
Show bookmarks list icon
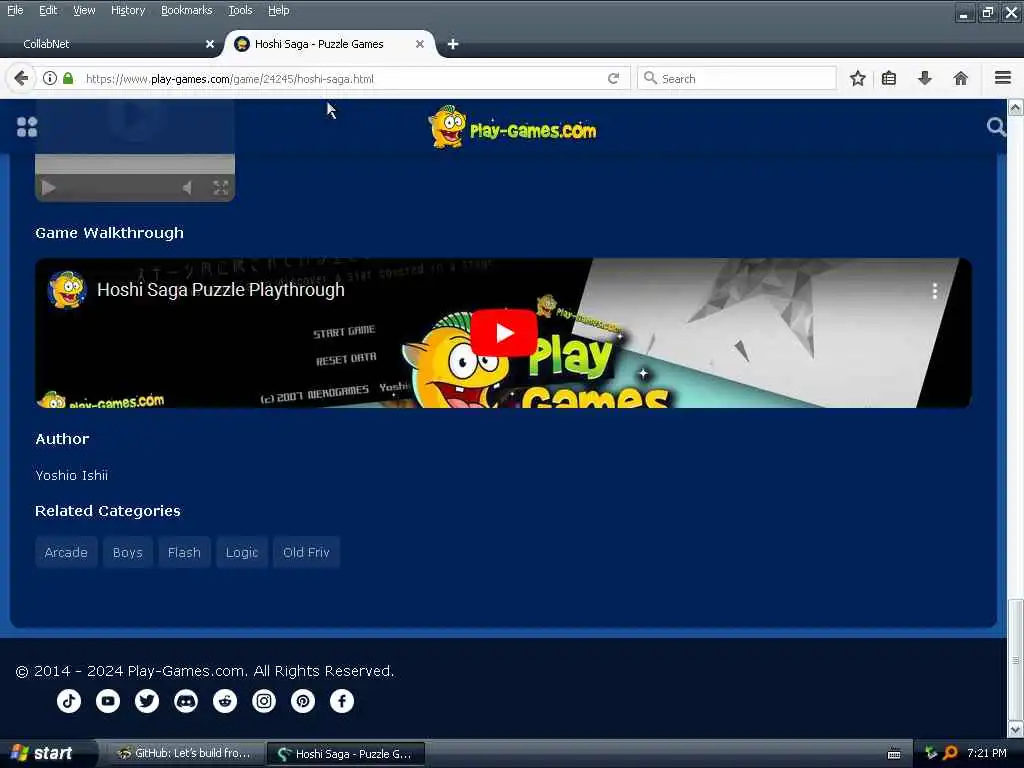pyautogui.click(x=889, y=78)
